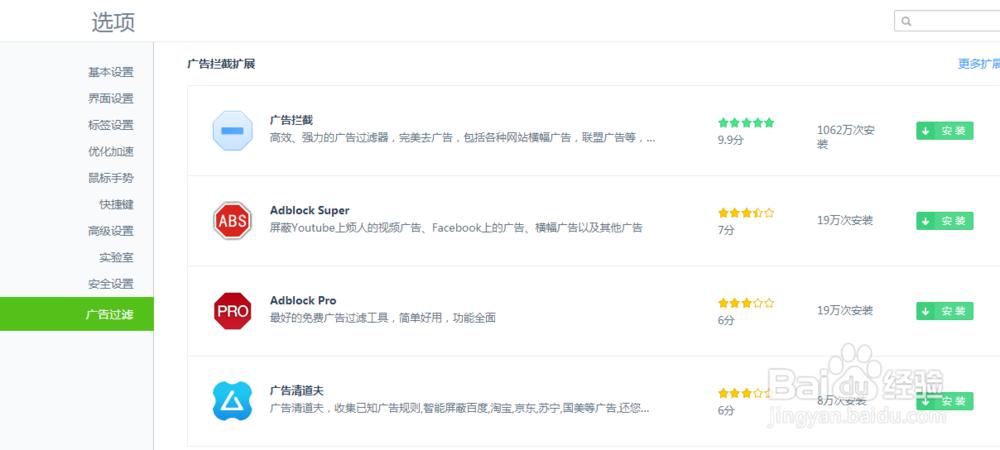
Task: Click the star rating of Adblock Super
Action: tap(746, 213)
